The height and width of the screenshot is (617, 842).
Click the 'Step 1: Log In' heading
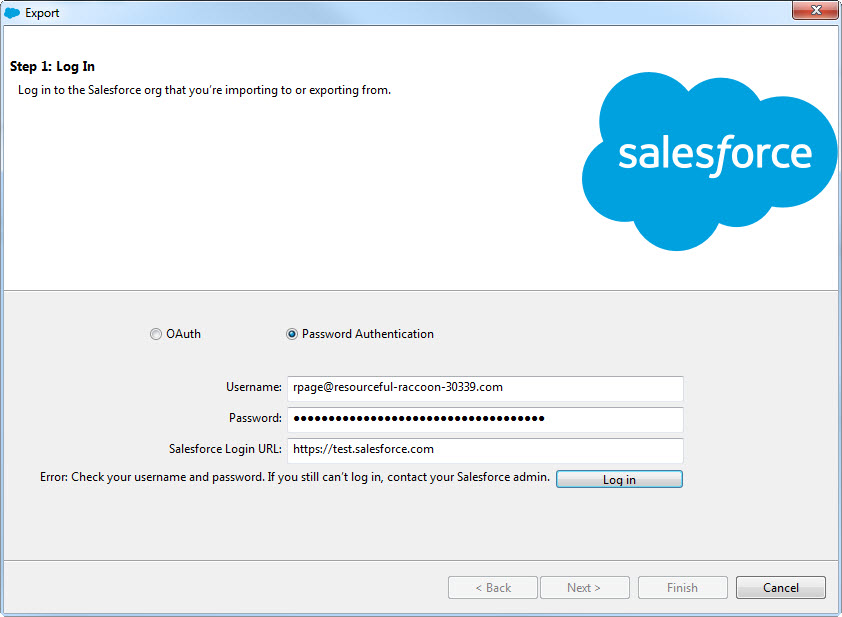click(x=52, y=67)
